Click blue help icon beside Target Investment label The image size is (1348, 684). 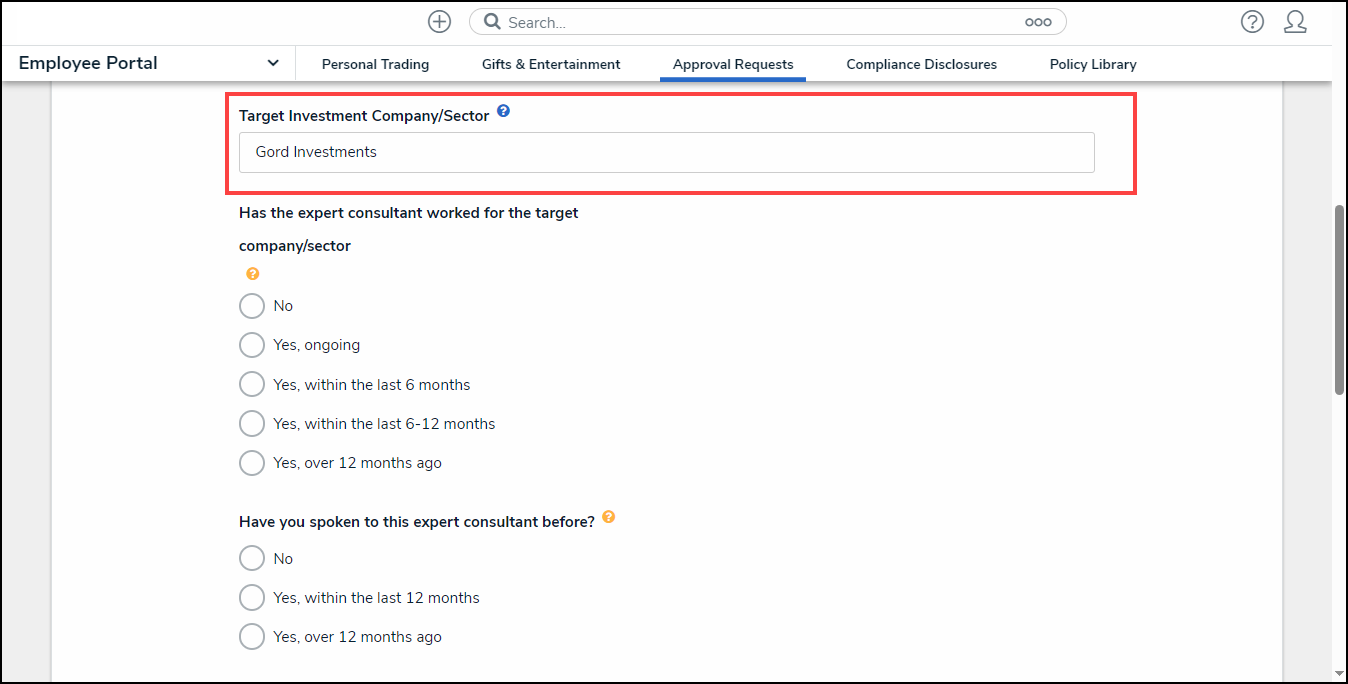point(504,112)
